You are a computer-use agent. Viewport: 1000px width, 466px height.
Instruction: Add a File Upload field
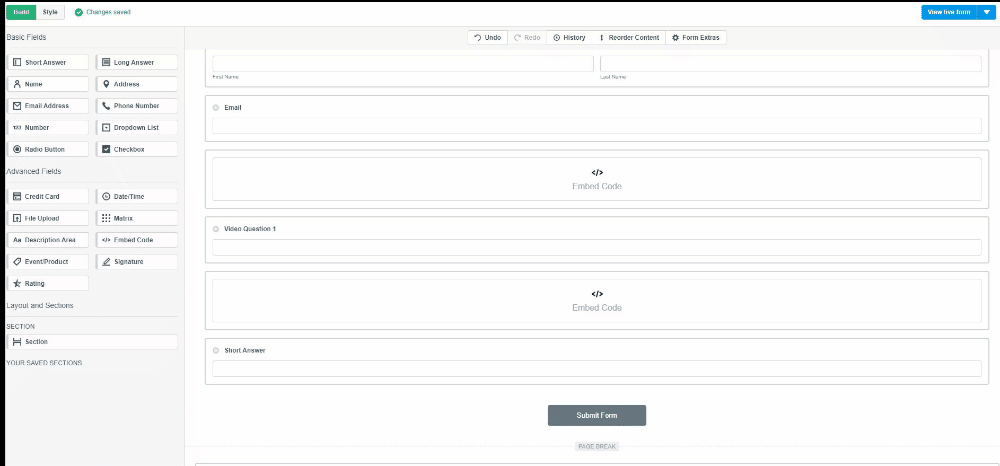tap(47, 218)
